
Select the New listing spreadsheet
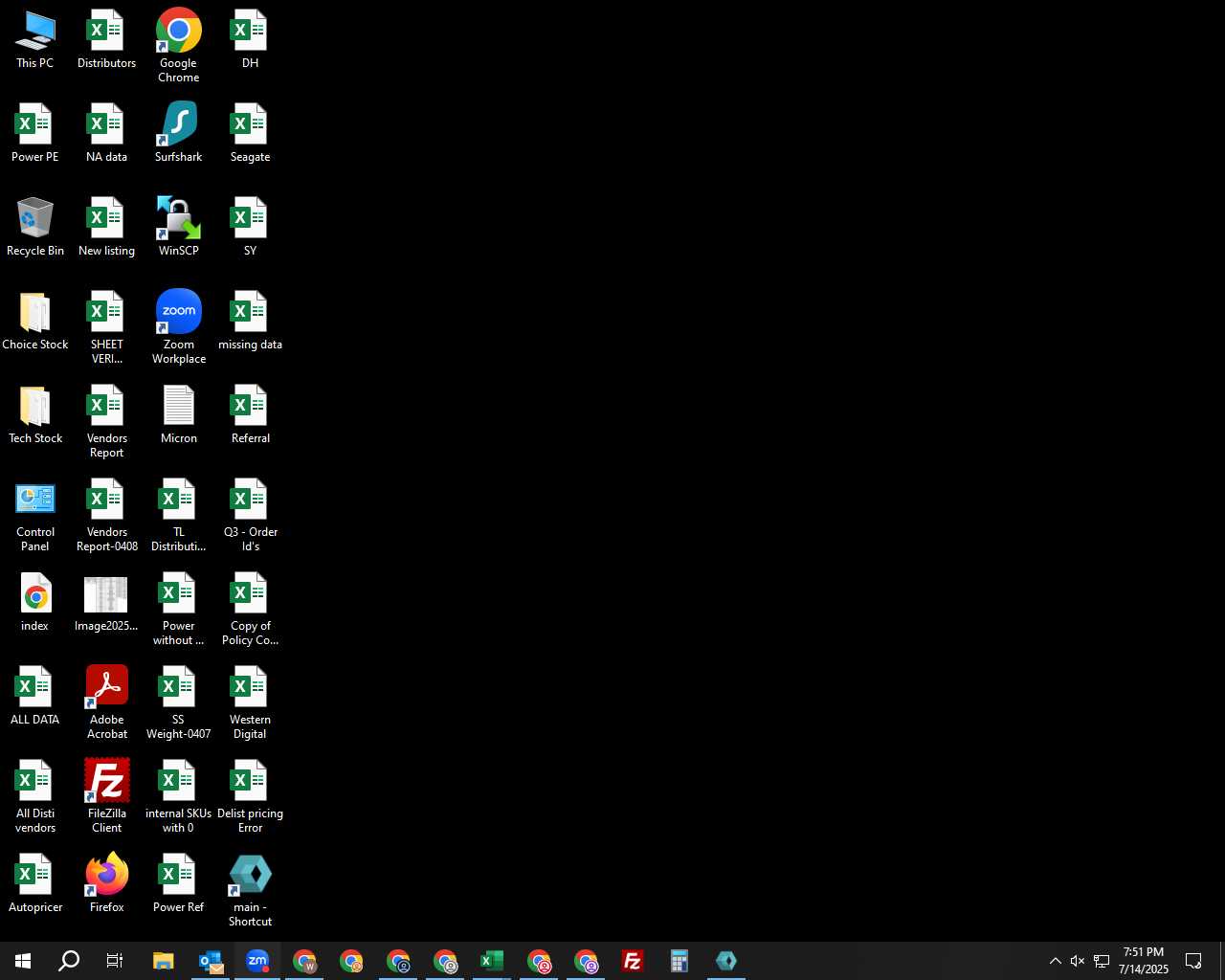click(106, 228)
